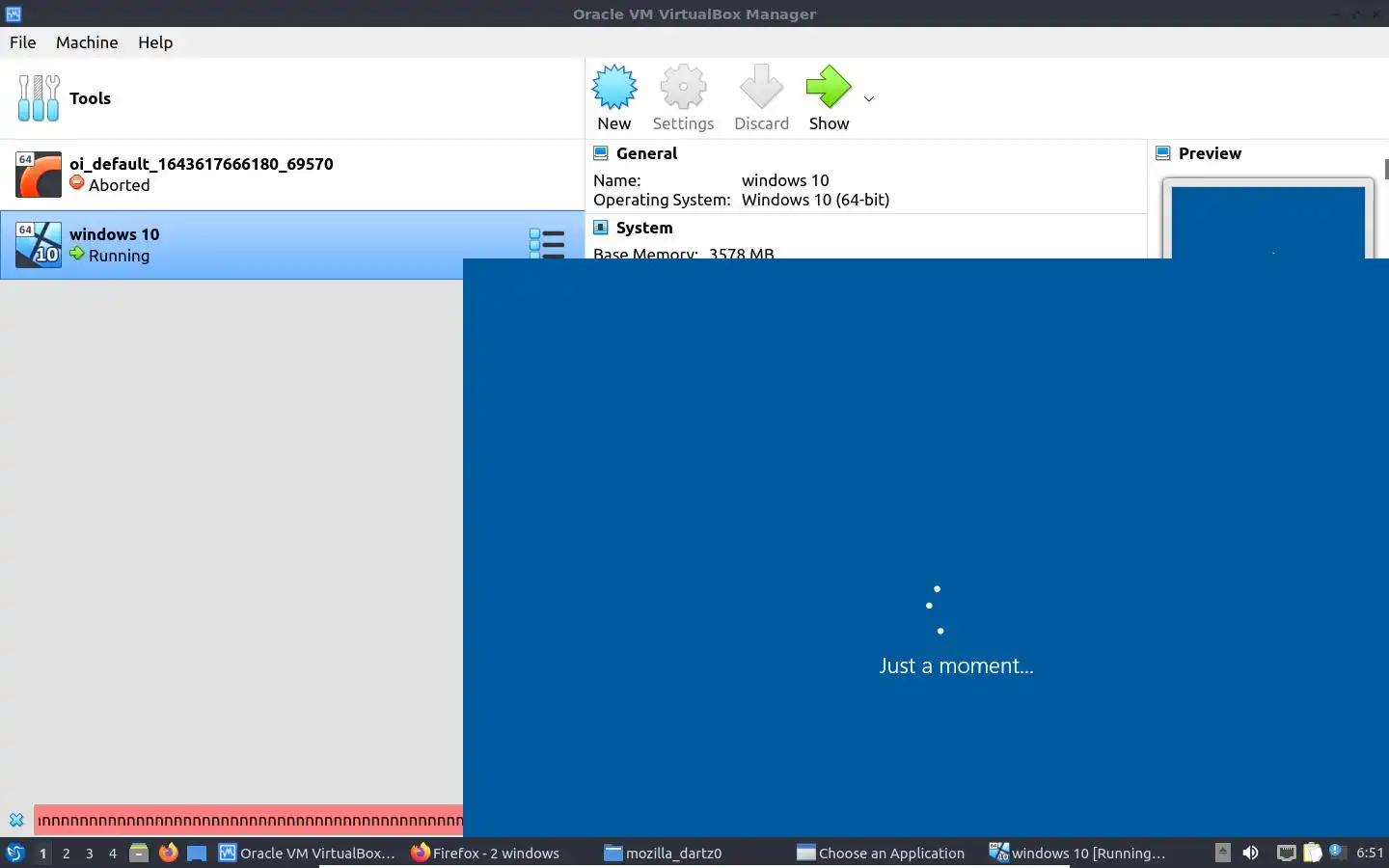Select the oi_default_1643617666180_69570 machine

point(292,175)
